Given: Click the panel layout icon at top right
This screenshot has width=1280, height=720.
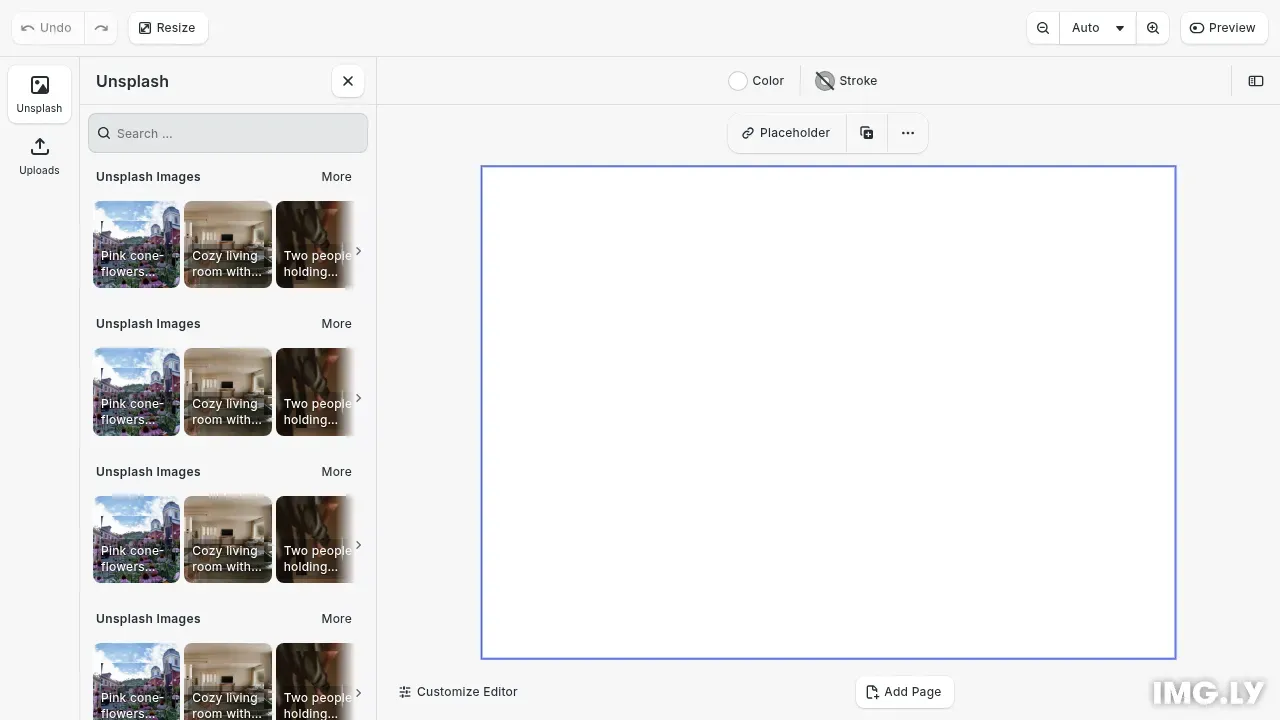Looking at the screenshot, I should pyautogui.click(x=1255, y=80).
